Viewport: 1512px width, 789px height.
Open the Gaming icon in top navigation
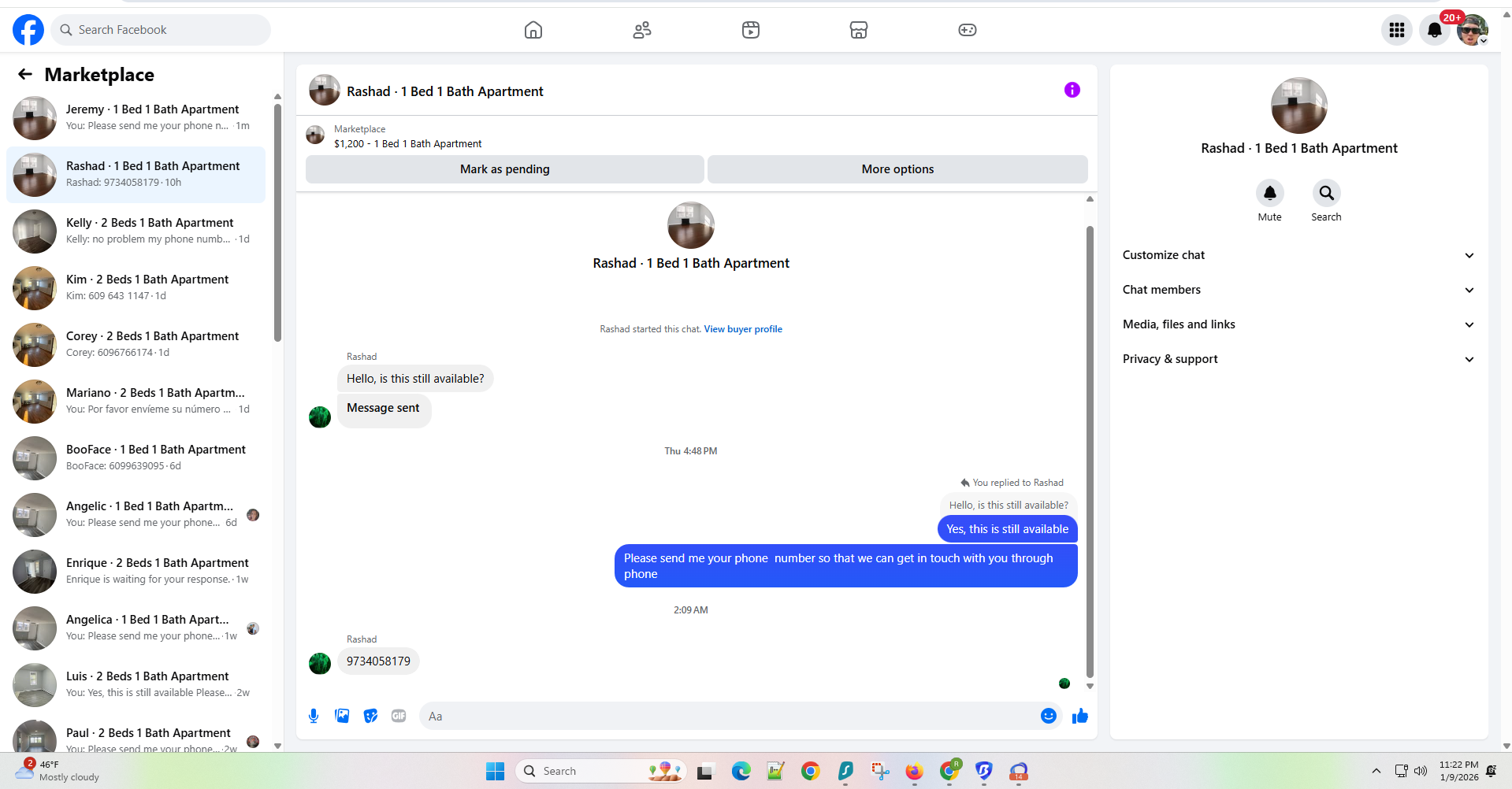[x=968, y=30]
